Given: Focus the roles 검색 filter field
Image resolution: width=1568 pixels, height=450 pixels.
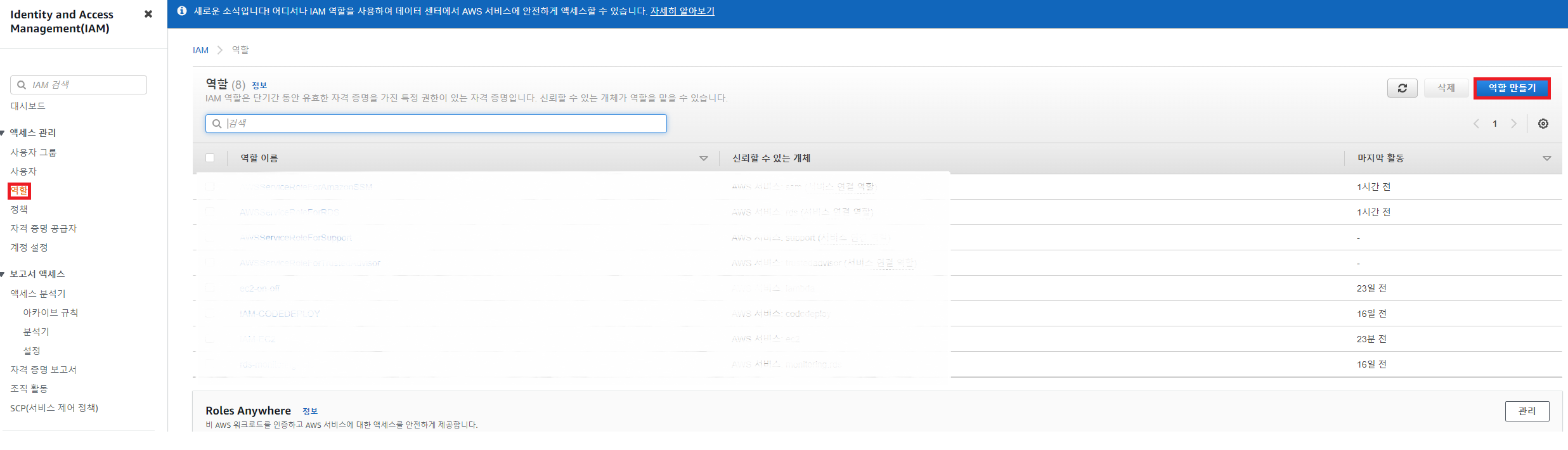Looking at the screenshot, I should coord(436,124).
